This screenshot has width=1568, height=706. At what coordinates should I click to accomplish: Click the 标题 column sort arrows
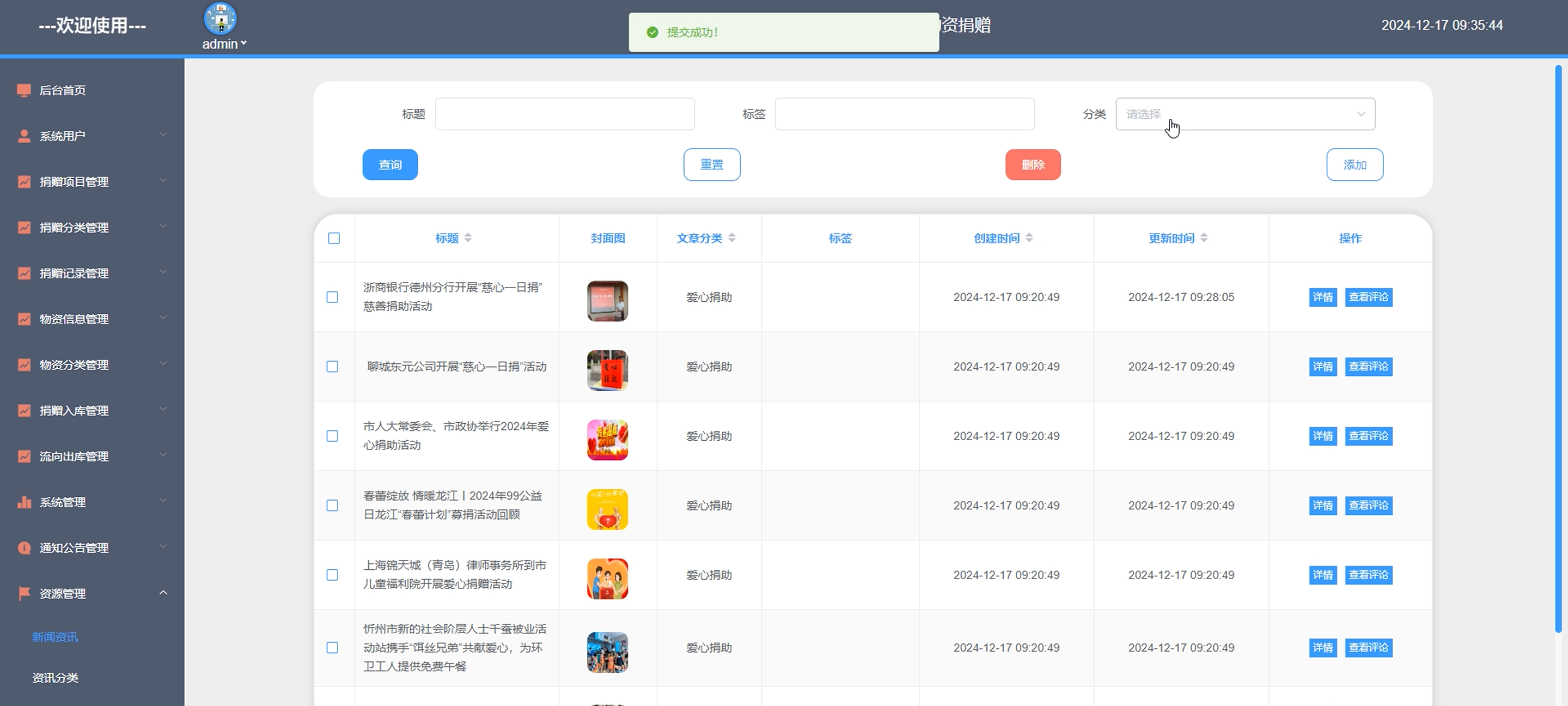[468, 238]
